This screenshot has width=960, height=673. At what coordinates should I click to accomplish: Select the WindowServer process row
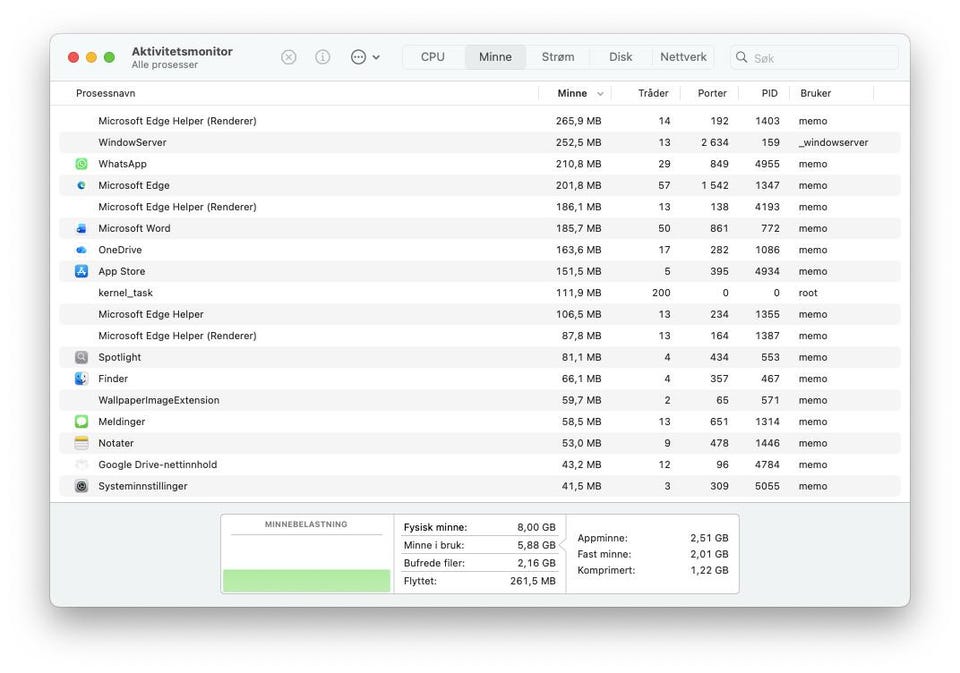click(480, 142)
